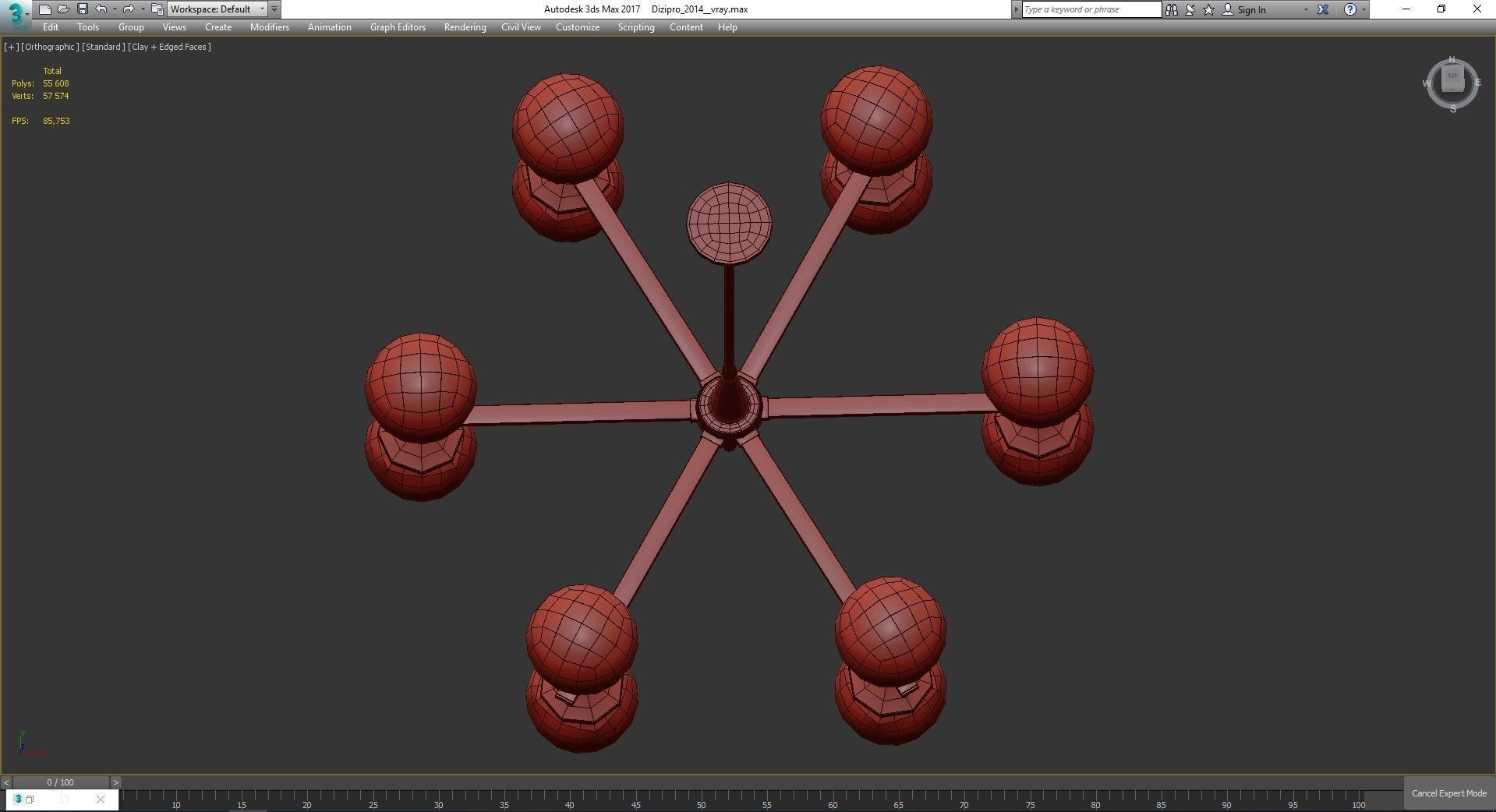Click the Project Folder icon in the quick access toolbar
The image size is (1496, 812).
click(x=157, y=9)
